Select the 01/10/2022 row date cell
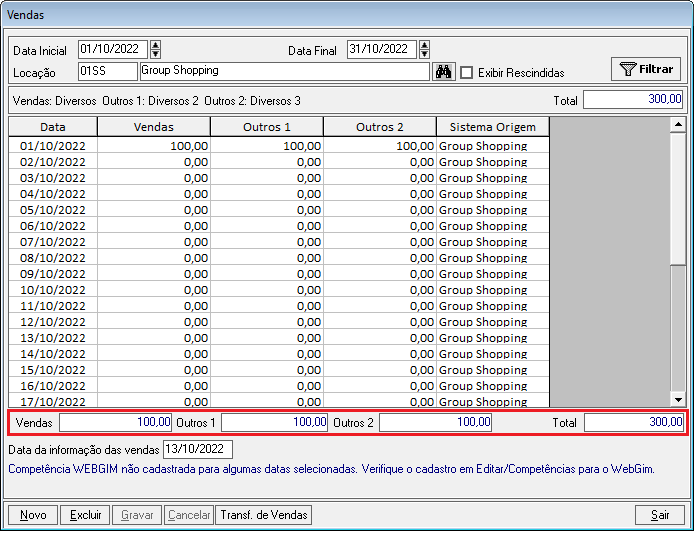 point(53,146)
